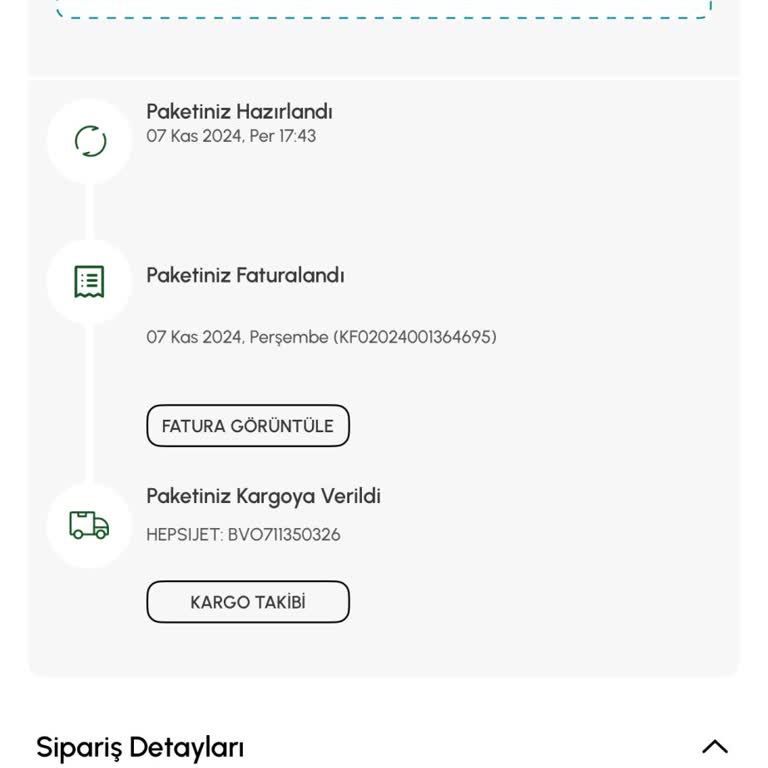Open KARGO TAKİBİ shipment tracking
The image size is (768, 768).
248,602
